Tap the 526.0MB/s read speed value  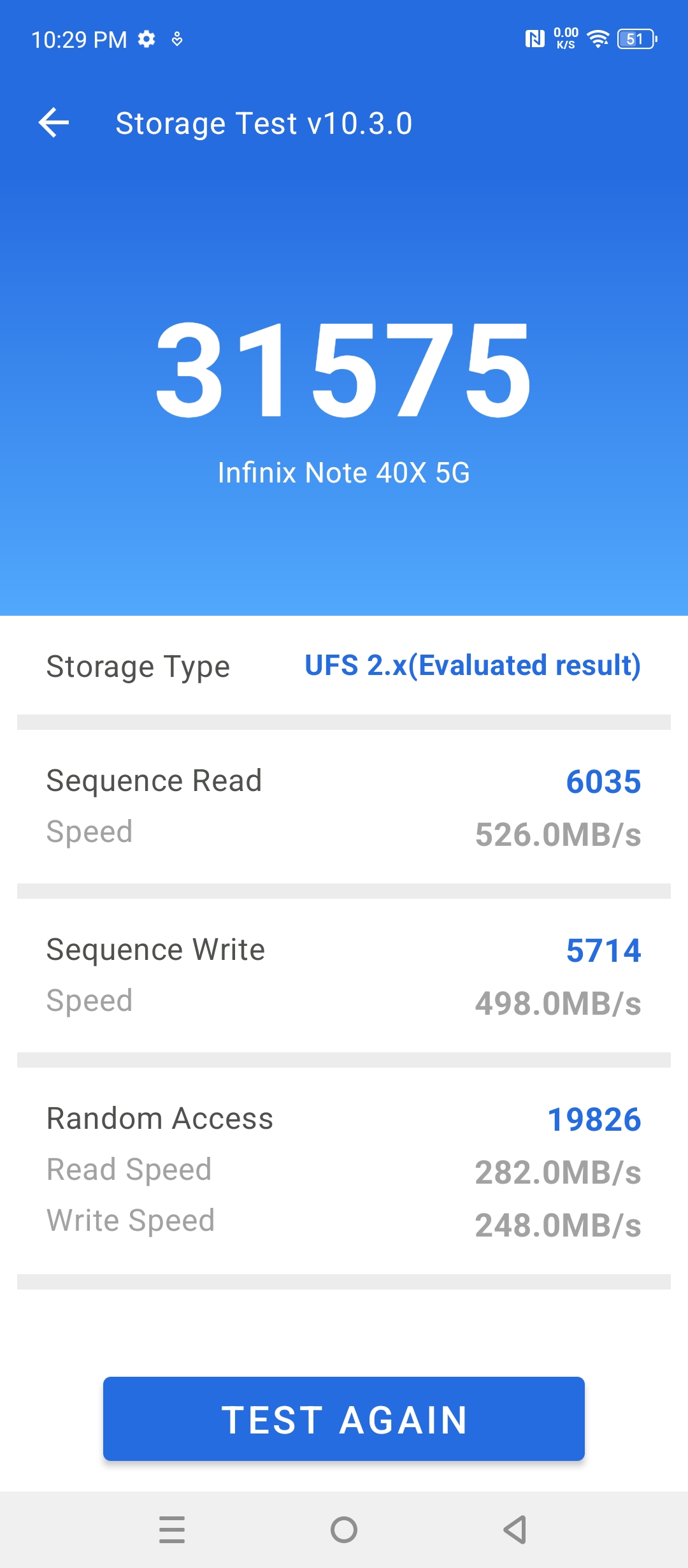click(558, 834)
